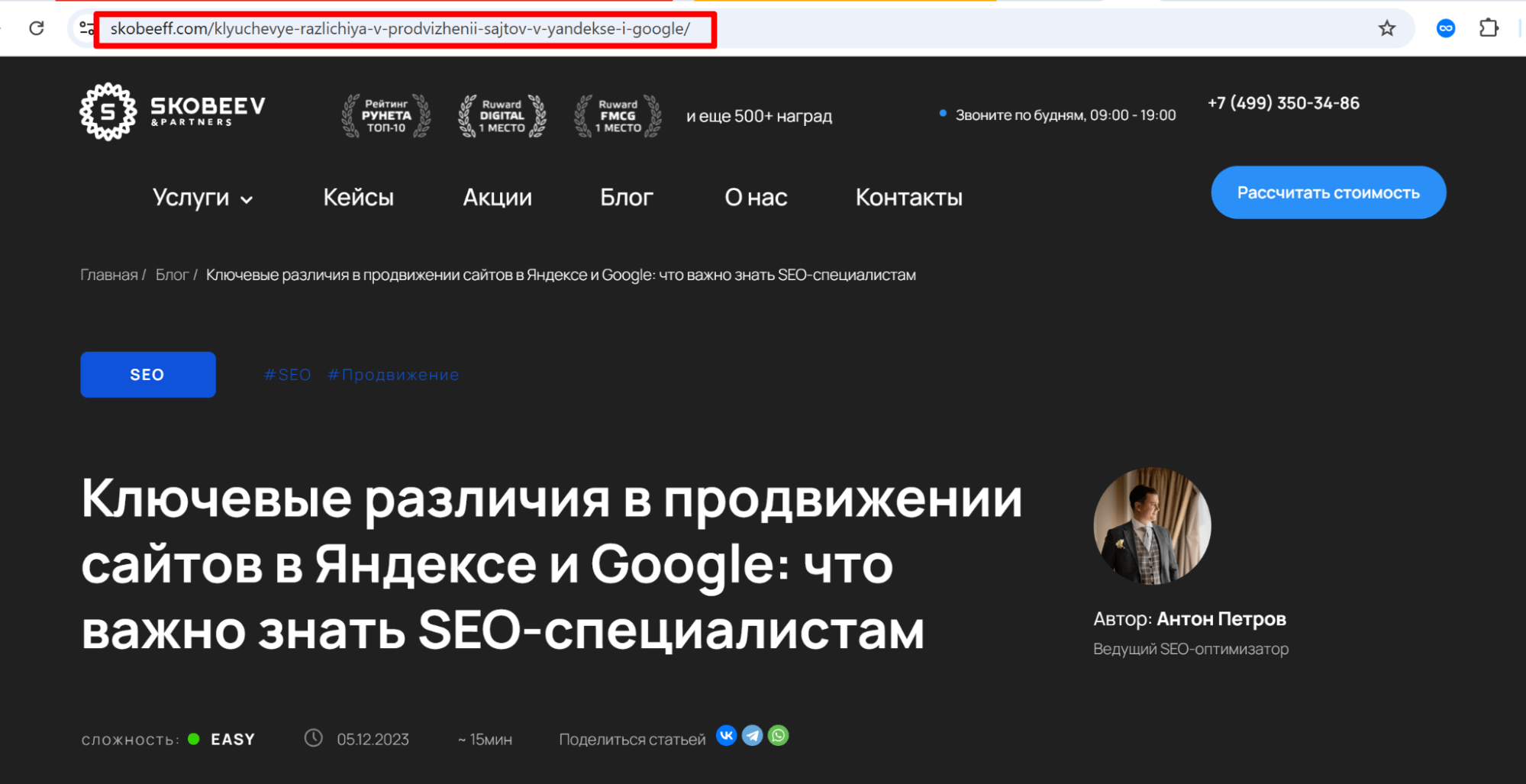
Task: Click the Skobeev & Partners logo
Action: pyautogui.click(x=173, y=112)
